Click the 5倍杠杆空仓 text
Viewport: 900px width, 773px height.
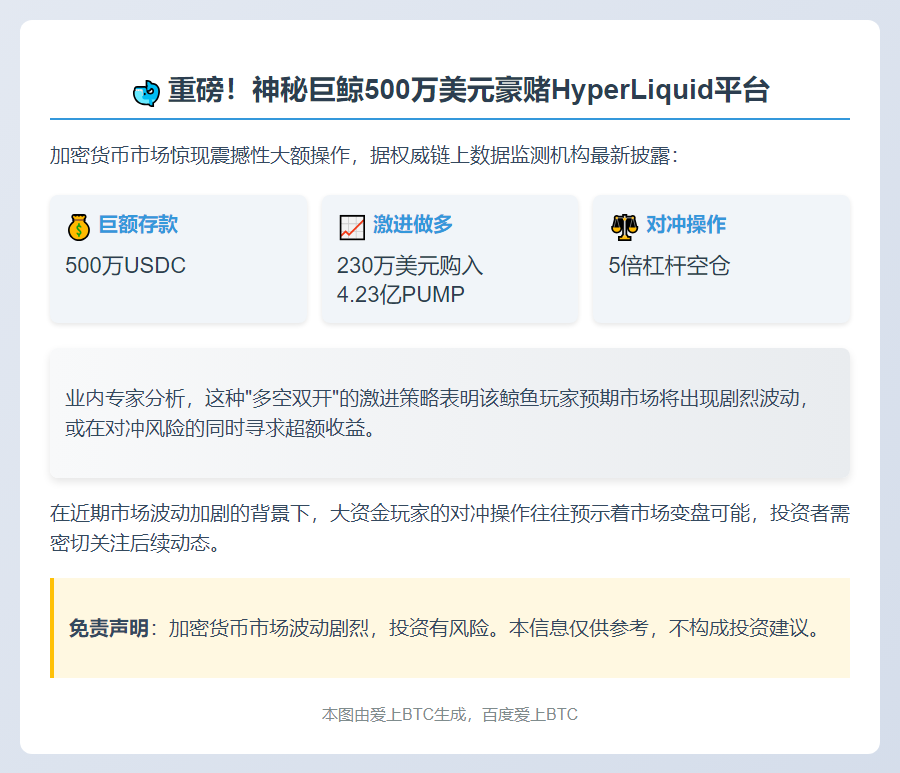[x=669, y=266]
